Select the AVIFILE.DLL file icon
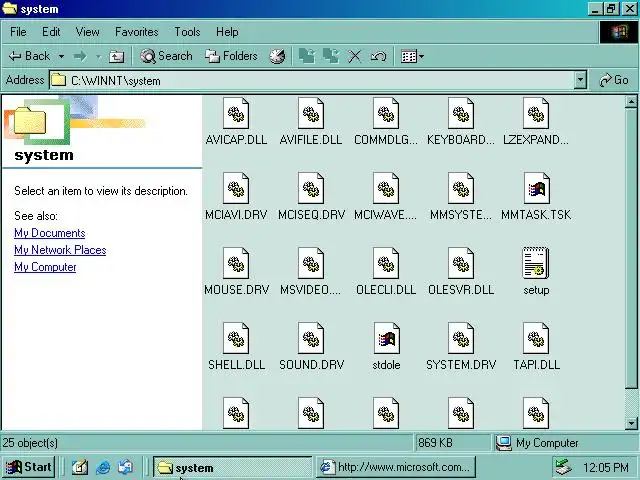Viewport: 640px width, 480px height. [311, 113]
